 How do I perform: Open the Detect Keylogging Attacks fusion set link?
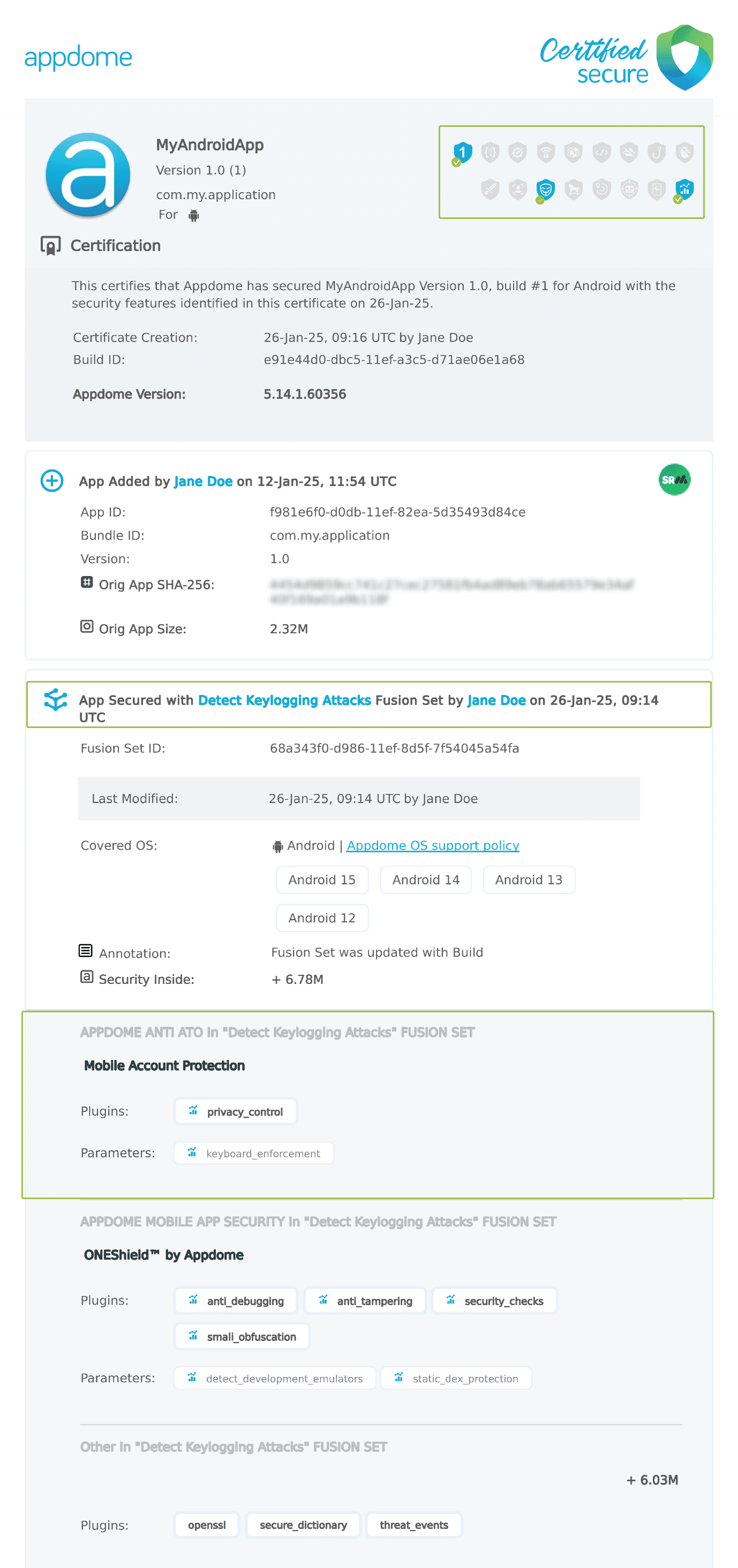tap(284, 700)
